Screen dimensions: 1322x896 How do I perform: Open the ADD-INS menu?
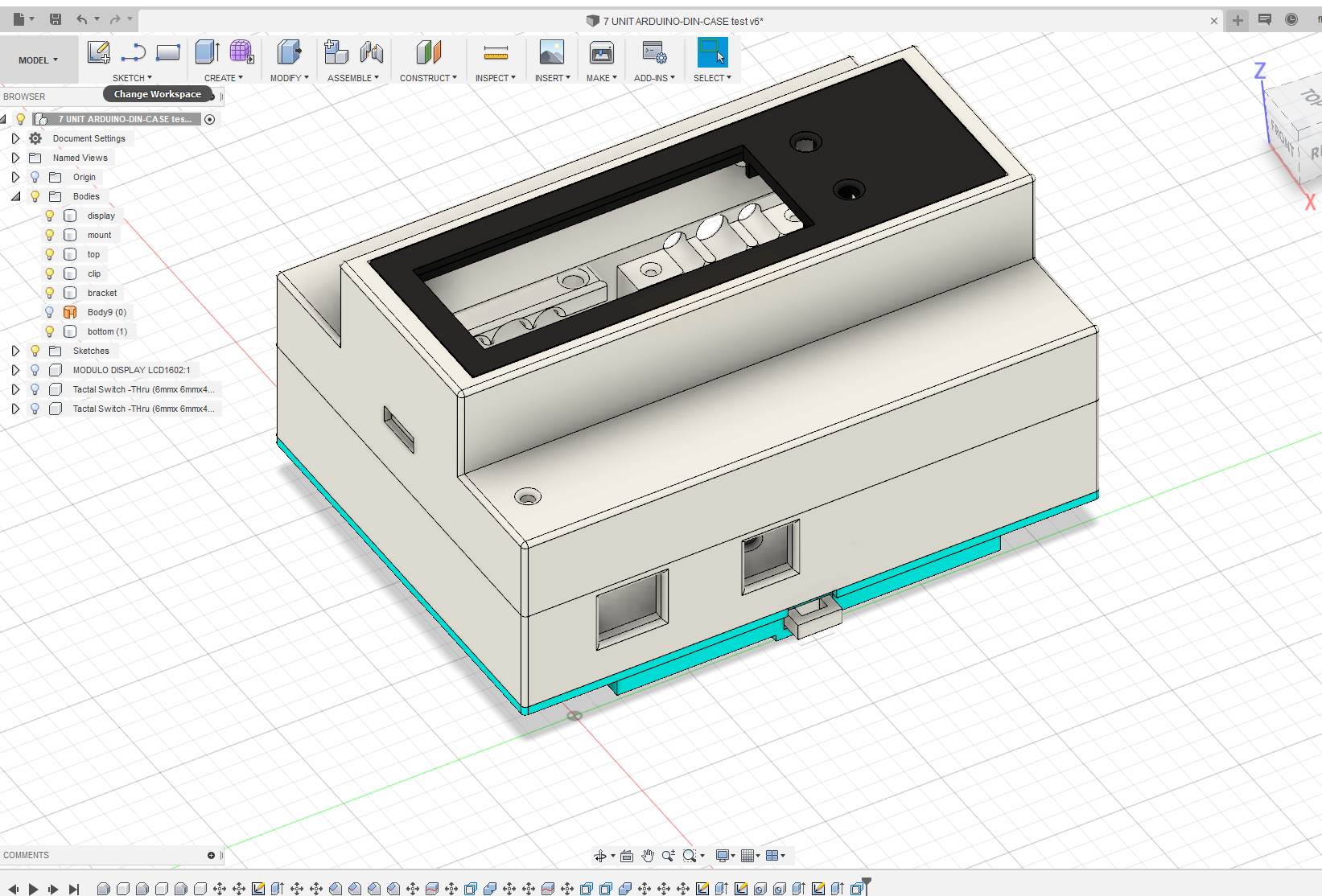(x=654, y=78)
